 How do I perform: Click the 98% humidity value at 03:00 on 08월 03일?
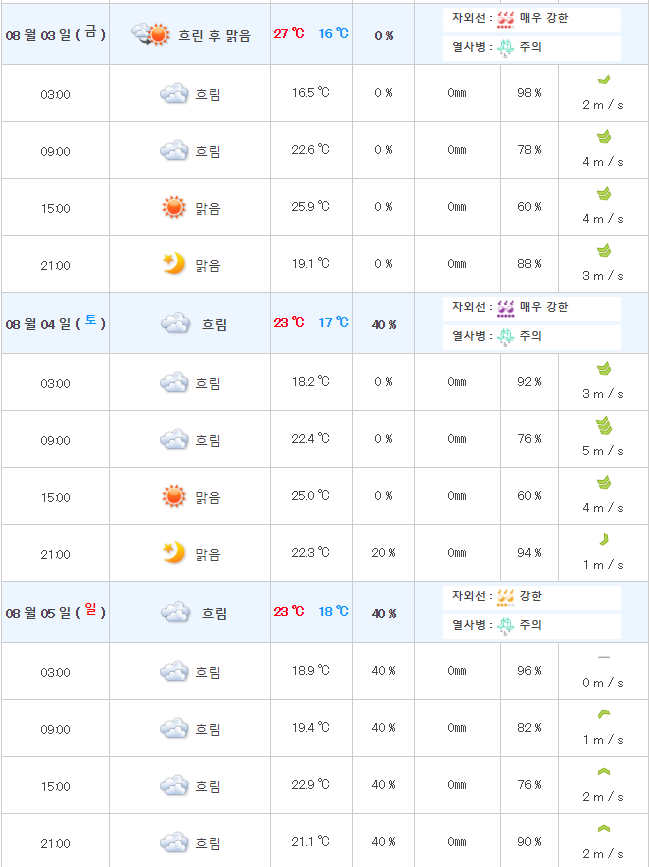coord(529,93)
